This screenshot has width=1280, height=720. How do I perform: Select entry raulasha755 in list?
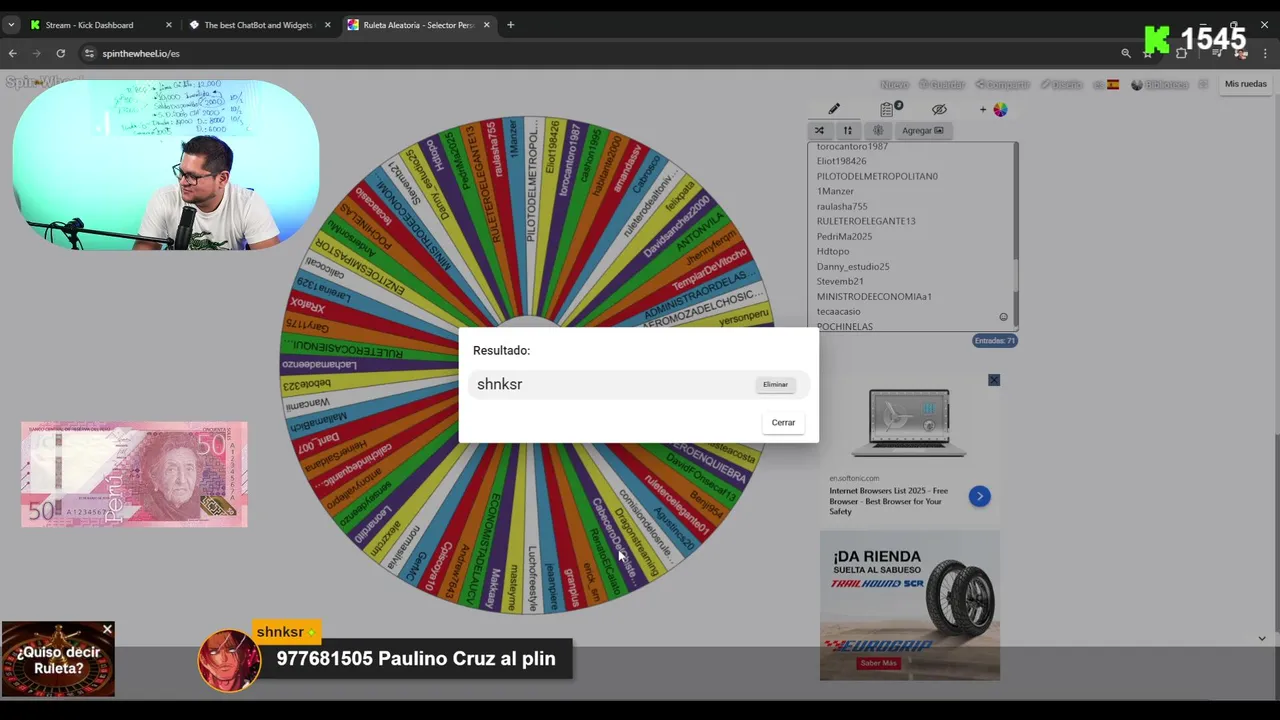[x=842, y=206]
